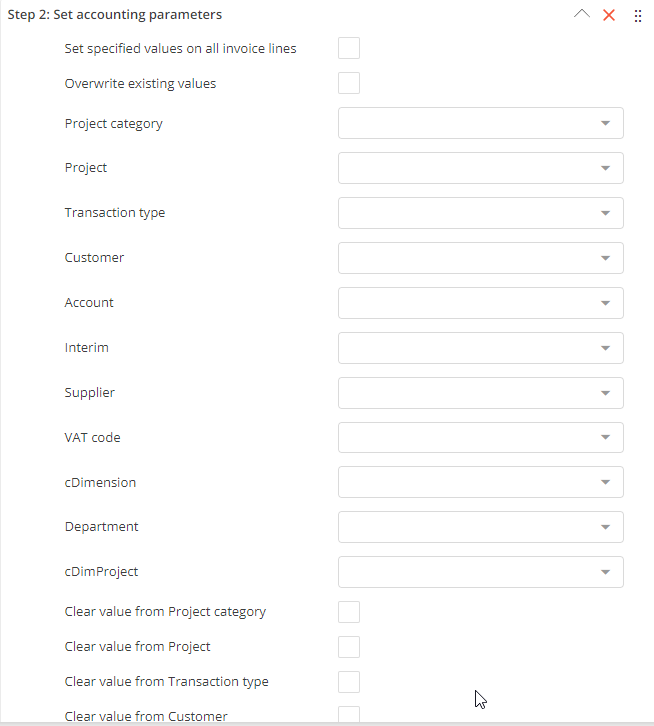Remove Step 2 with red X icon

pos(609,15)
